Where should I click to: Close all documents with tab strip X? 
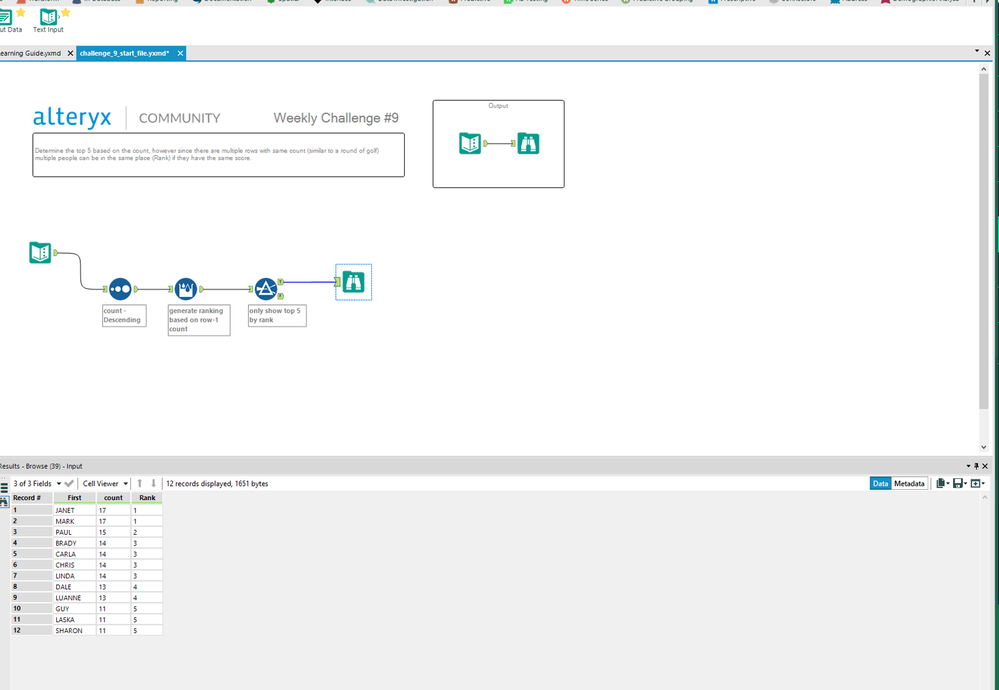pyautogui.click(x=988, y=54)
